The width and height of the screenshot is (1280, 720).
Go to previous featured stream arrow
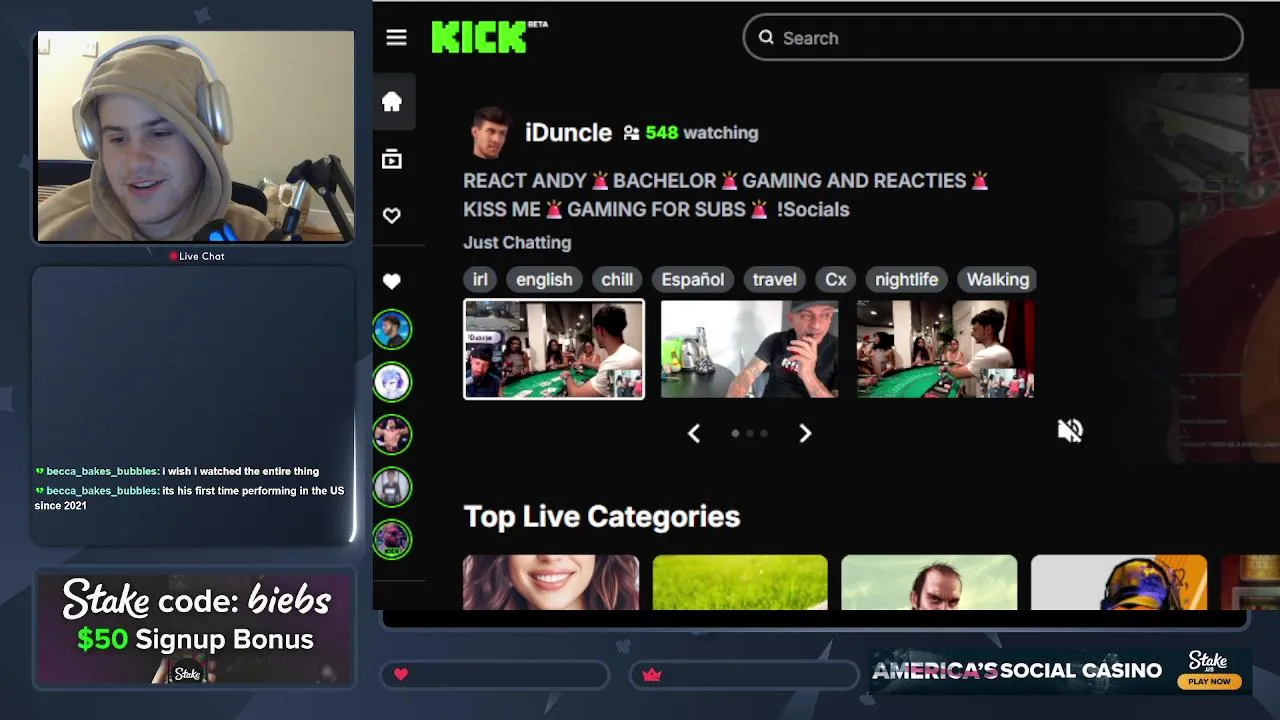(694, 433)
